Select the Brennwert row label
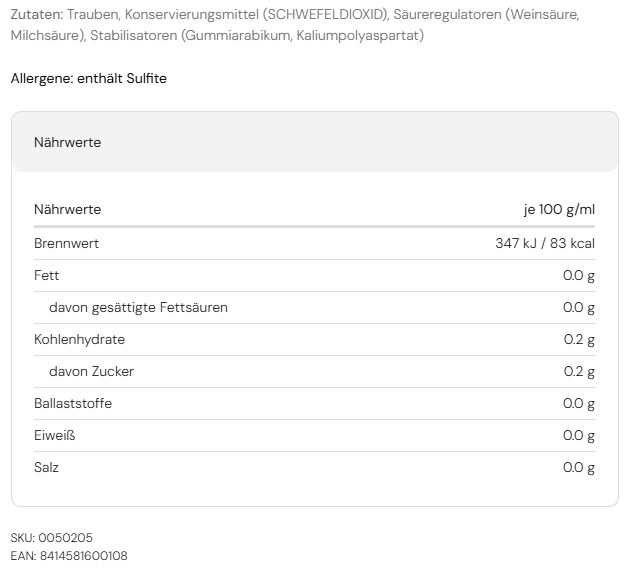This screenshot has height=572, width=631. click(x=66, y=243)
